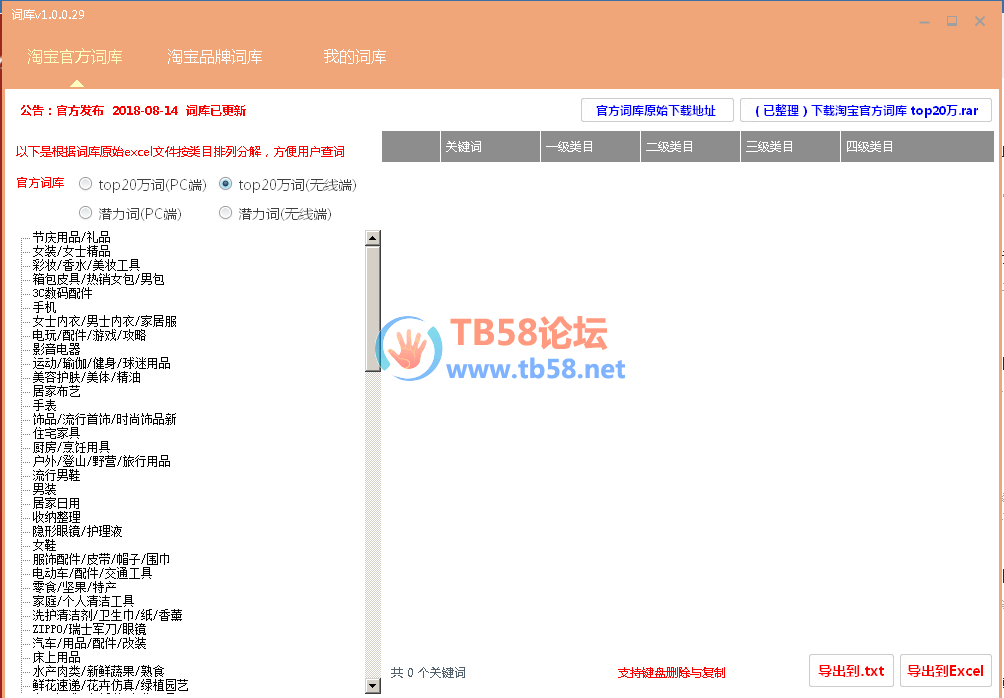
Task: Export keywords with 导出到.txt button
Action: [851, 670]
